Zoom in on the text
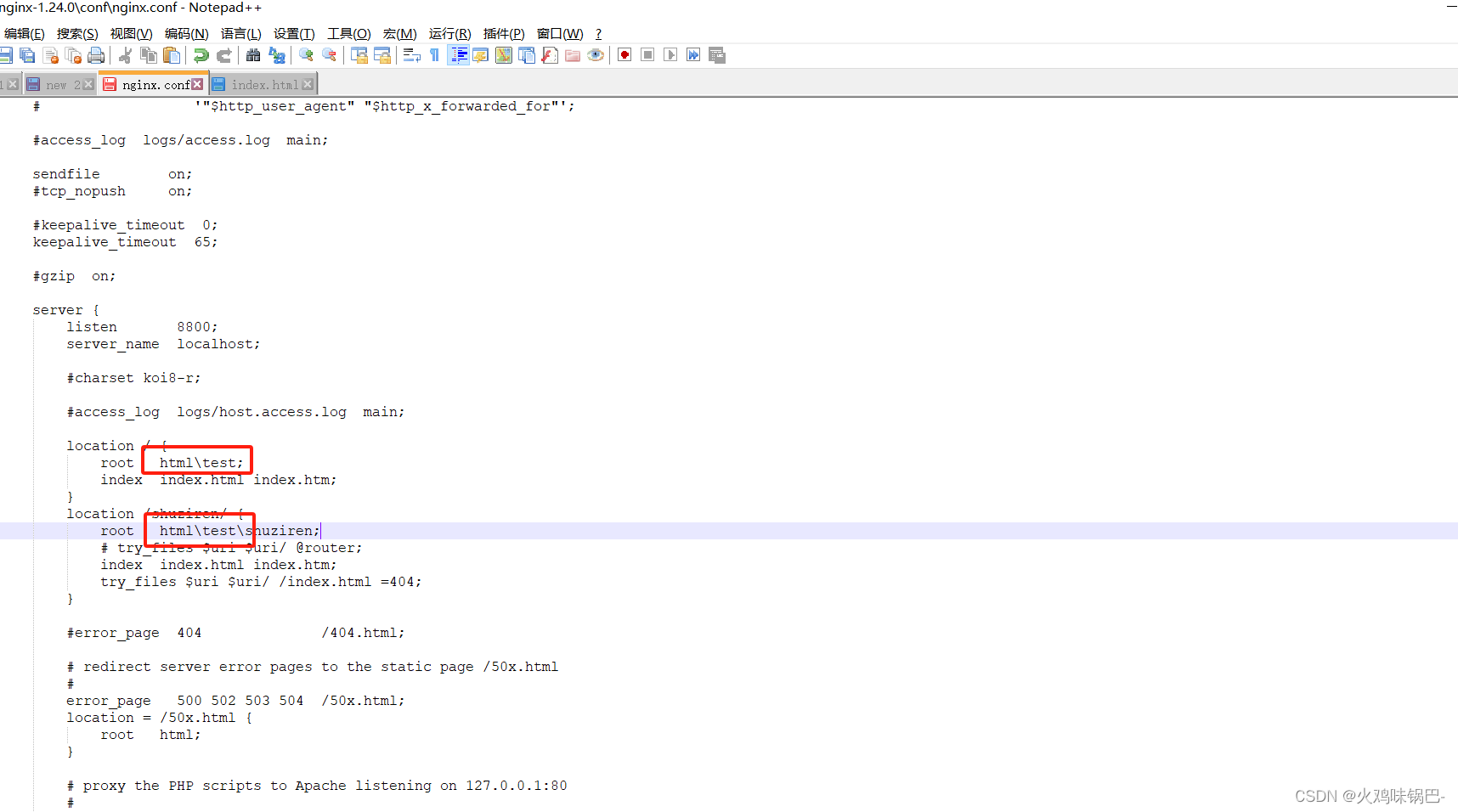 coord(304,54)
